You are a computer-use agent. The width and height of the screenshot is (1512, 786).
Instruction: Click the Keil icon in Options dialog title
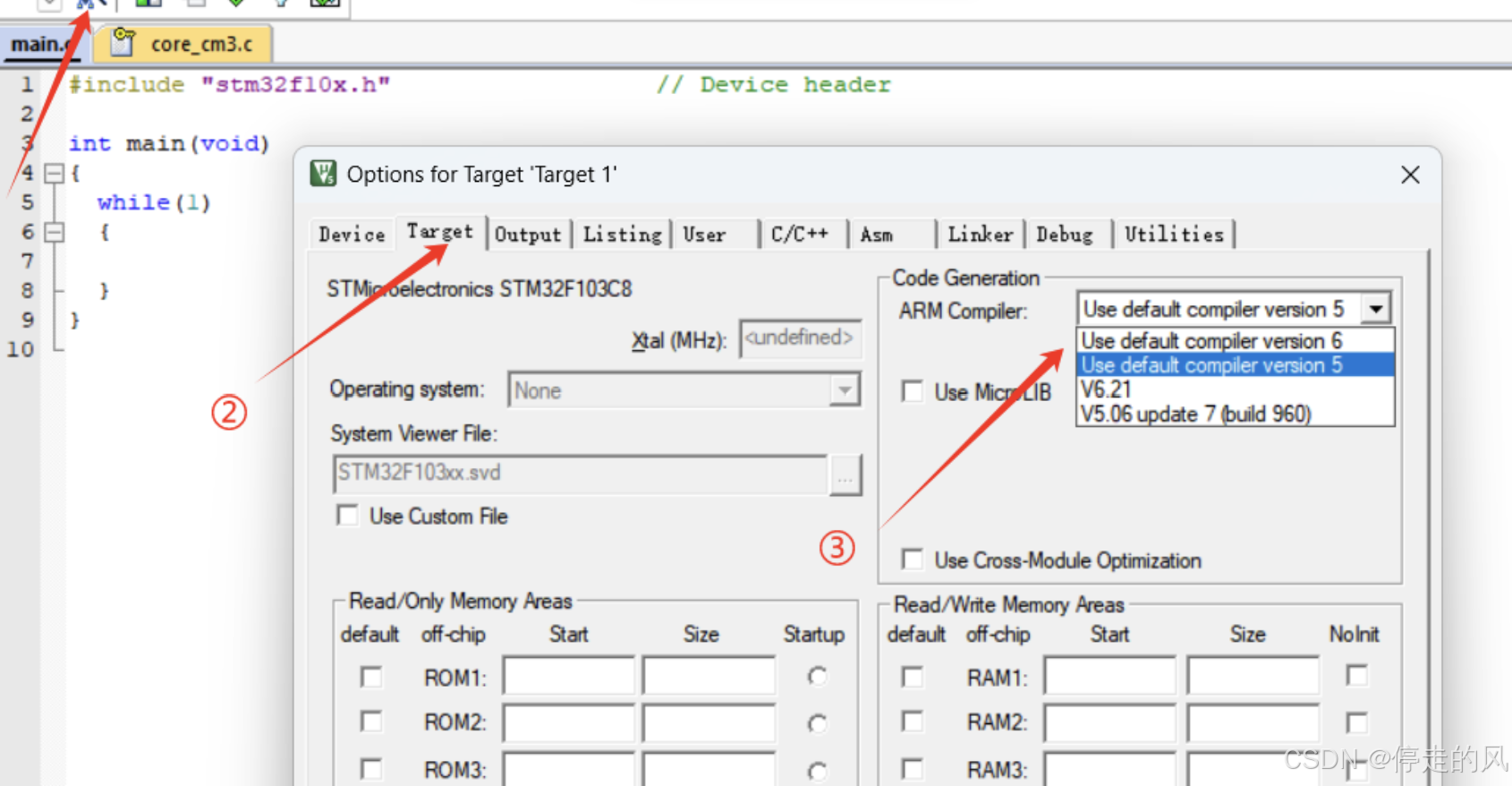(323, 174)
